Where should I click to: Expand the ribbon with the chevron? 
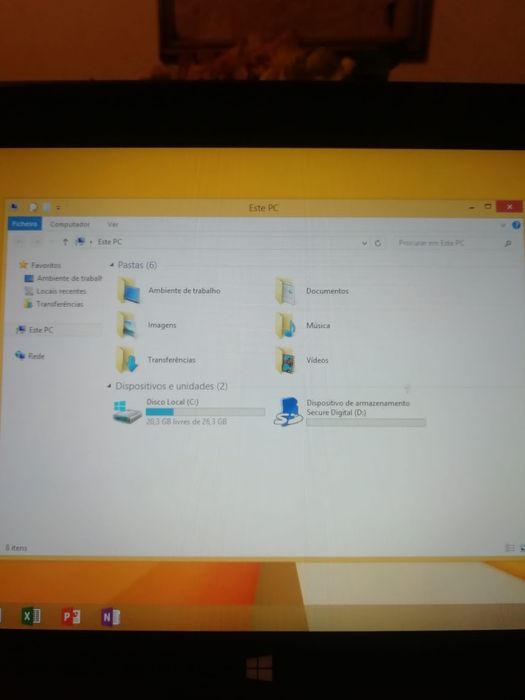[x=504, y=225]
